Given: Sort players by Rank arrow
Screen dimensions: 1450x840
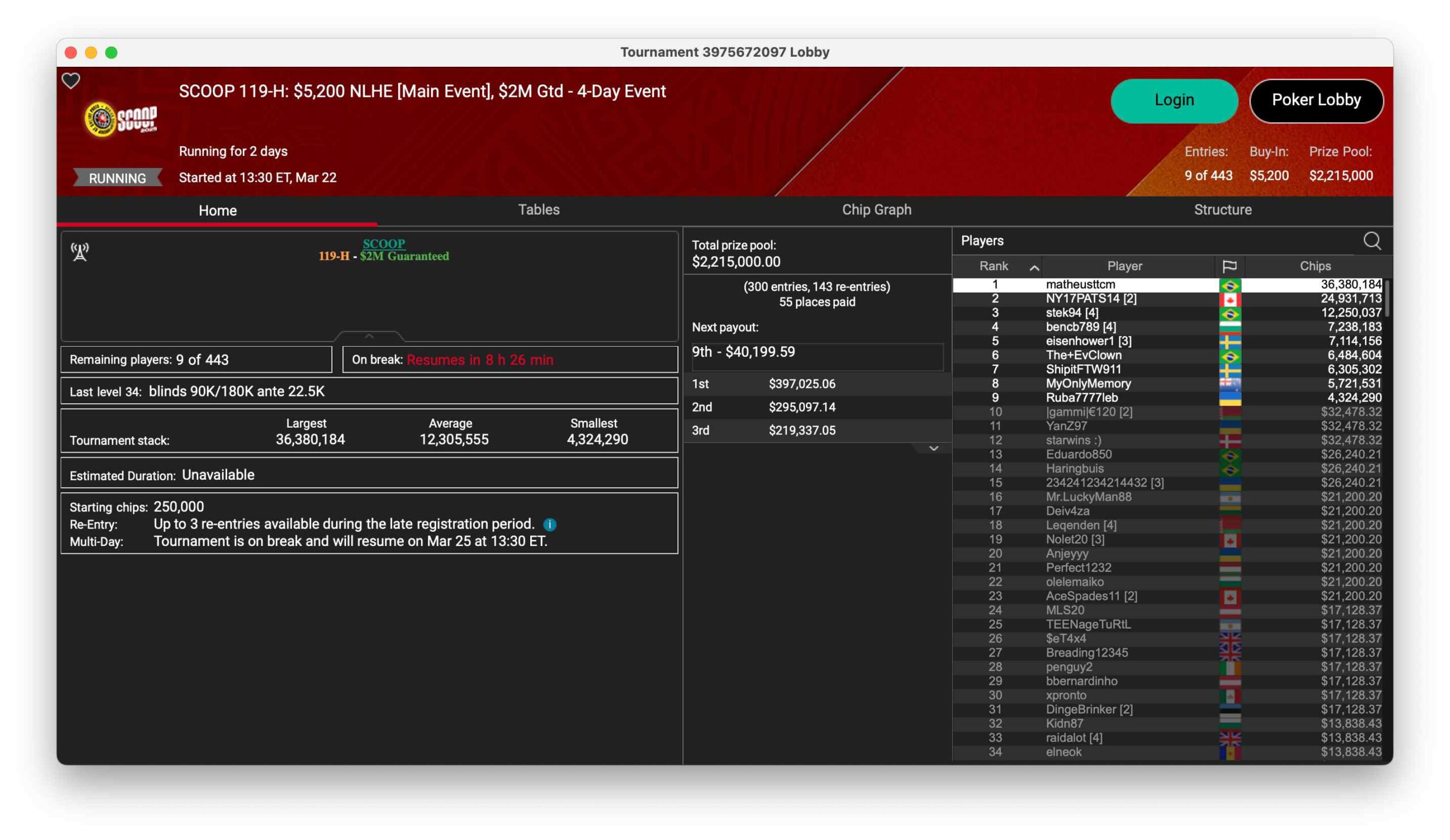Looking at the screenshot, I should tap(1034, 267).
